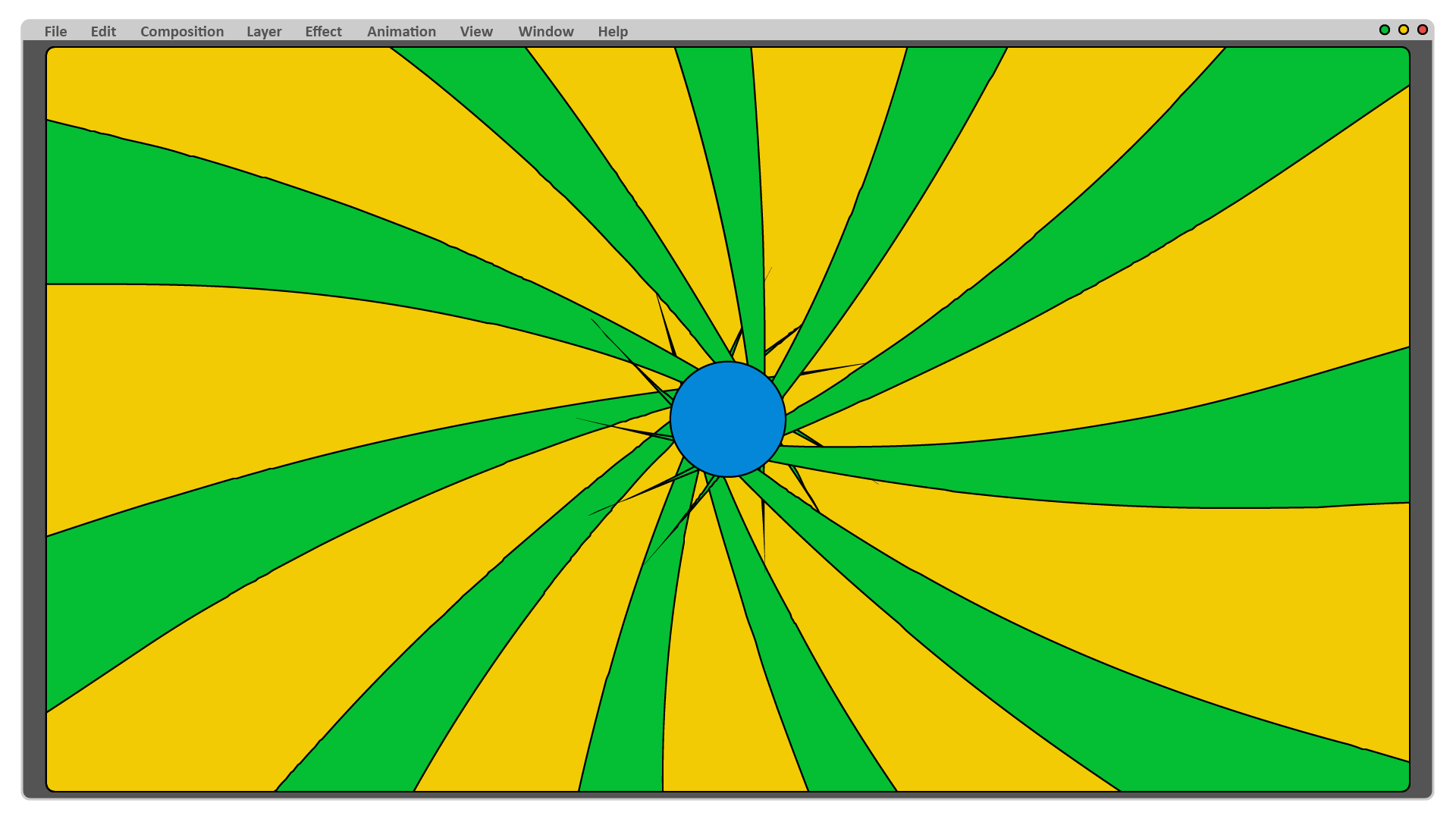Click the red window control dot
Image resolution: width=1456 pixels, height=819 pixels.
(x=1423, y=30)
